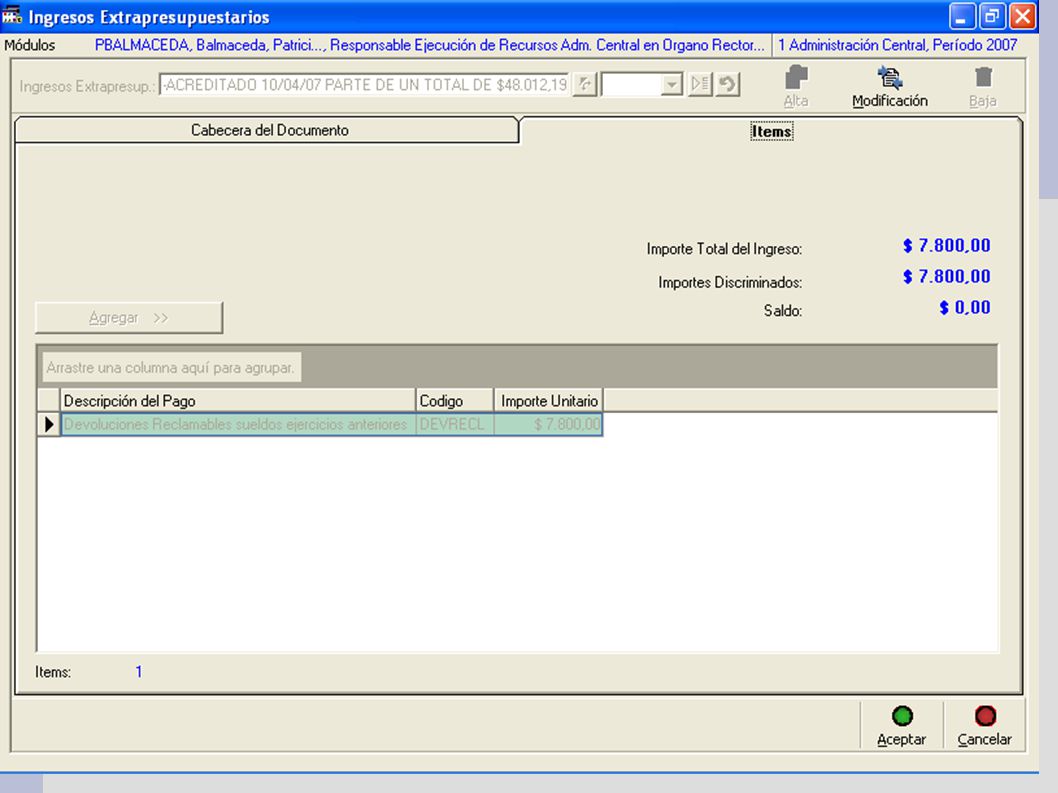
Task: Click the PBALMACEDA user info text in status bar
Action: coord(430,45)
